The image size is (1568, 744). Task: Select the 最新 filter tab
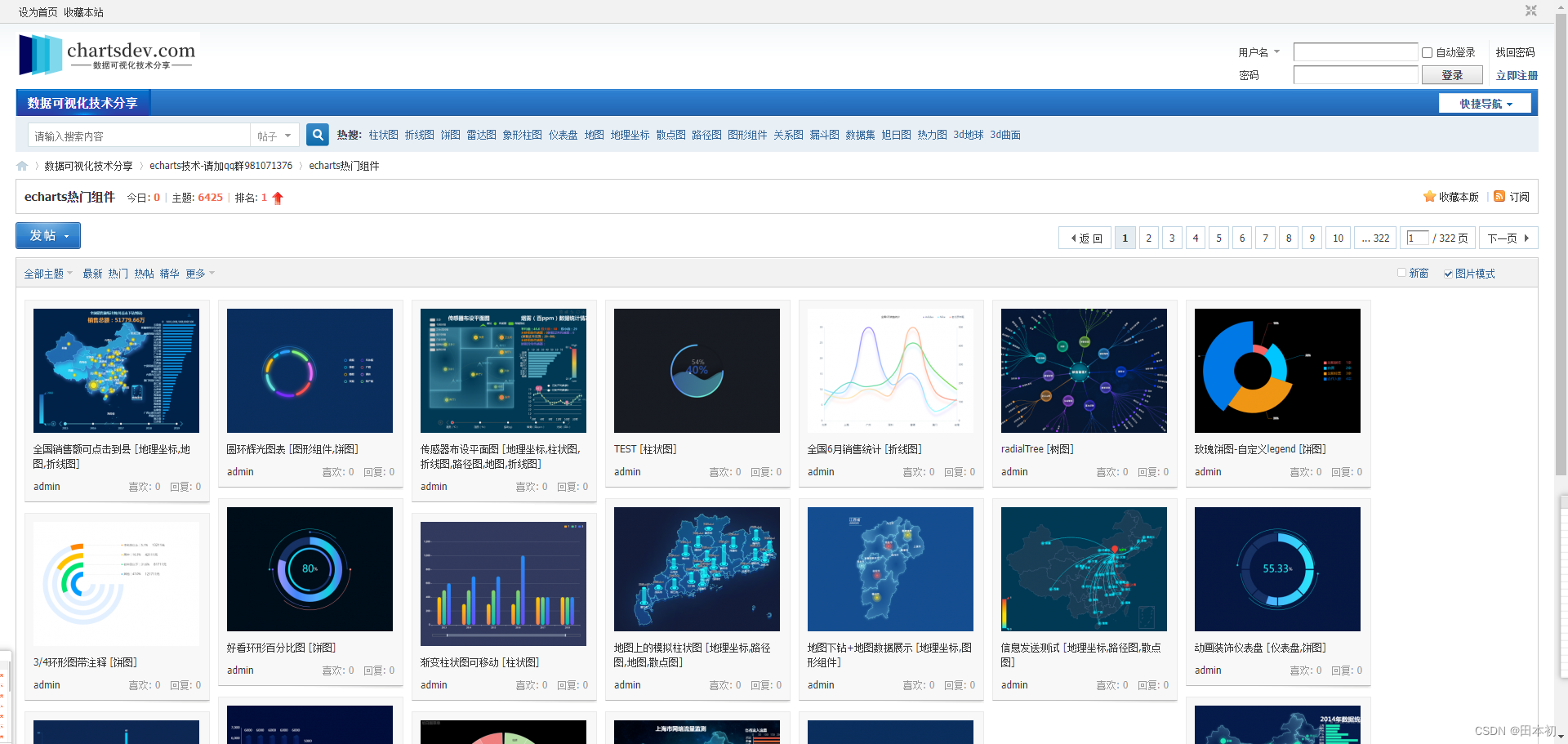click(92, 274)
